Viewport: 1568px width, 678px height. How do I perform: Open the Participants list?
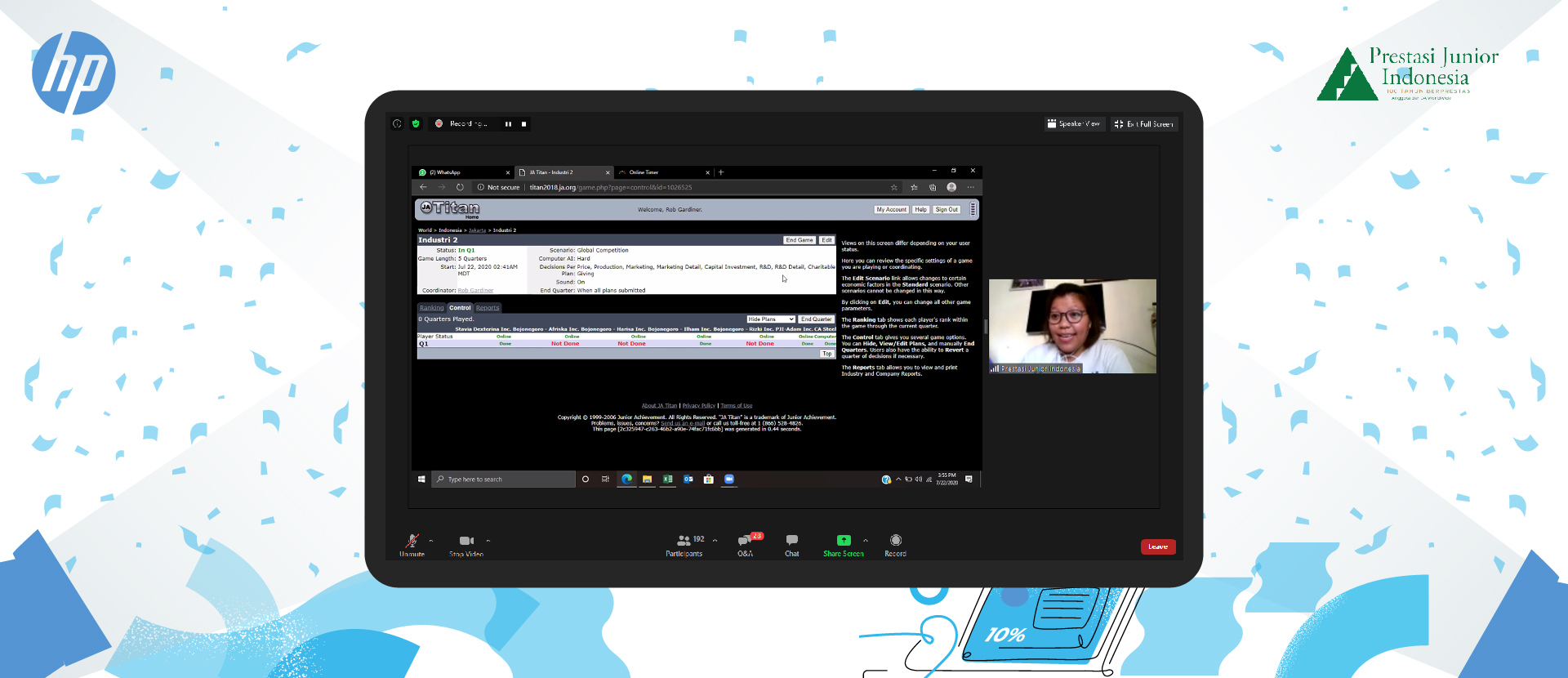pyautogui.click(x=684, y=541)
